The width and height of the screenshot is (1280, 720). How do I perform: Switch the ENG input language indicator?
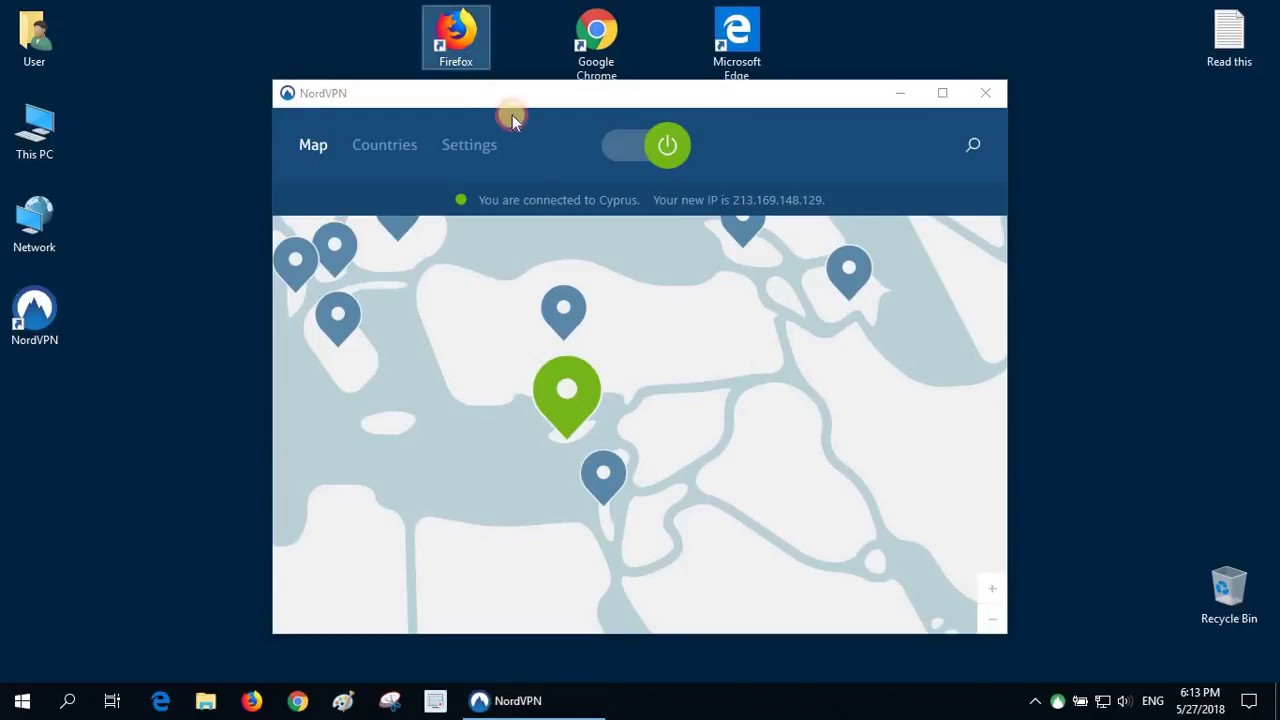[x=1153, y=701]
